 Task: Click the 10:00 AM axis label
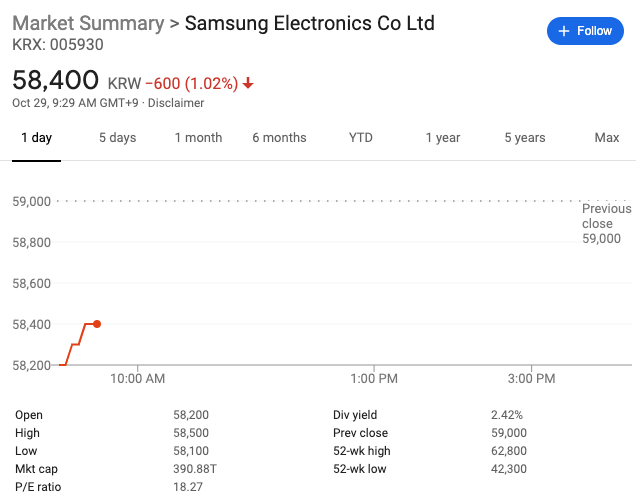pyautogui.click(x=138, y=379)
